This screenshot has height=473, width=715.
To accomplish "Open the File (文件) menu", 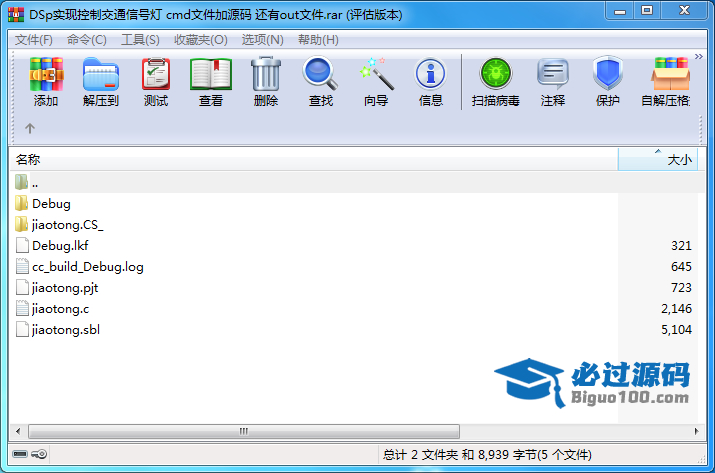I will pyautogui.click(x=34, y=40).
